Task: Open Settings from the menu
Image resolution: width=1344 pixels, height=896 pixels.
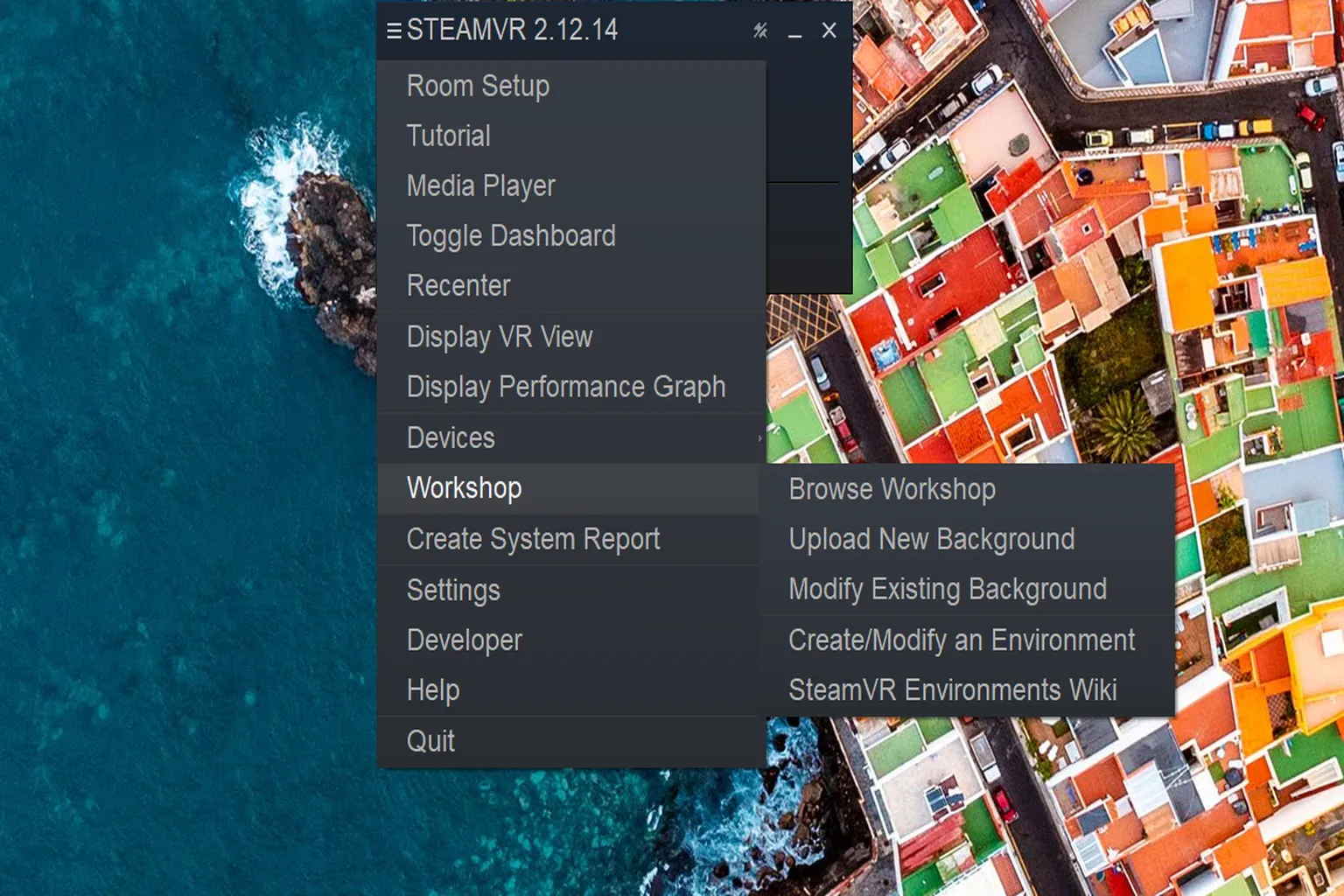Action: (x=569, y=591)
